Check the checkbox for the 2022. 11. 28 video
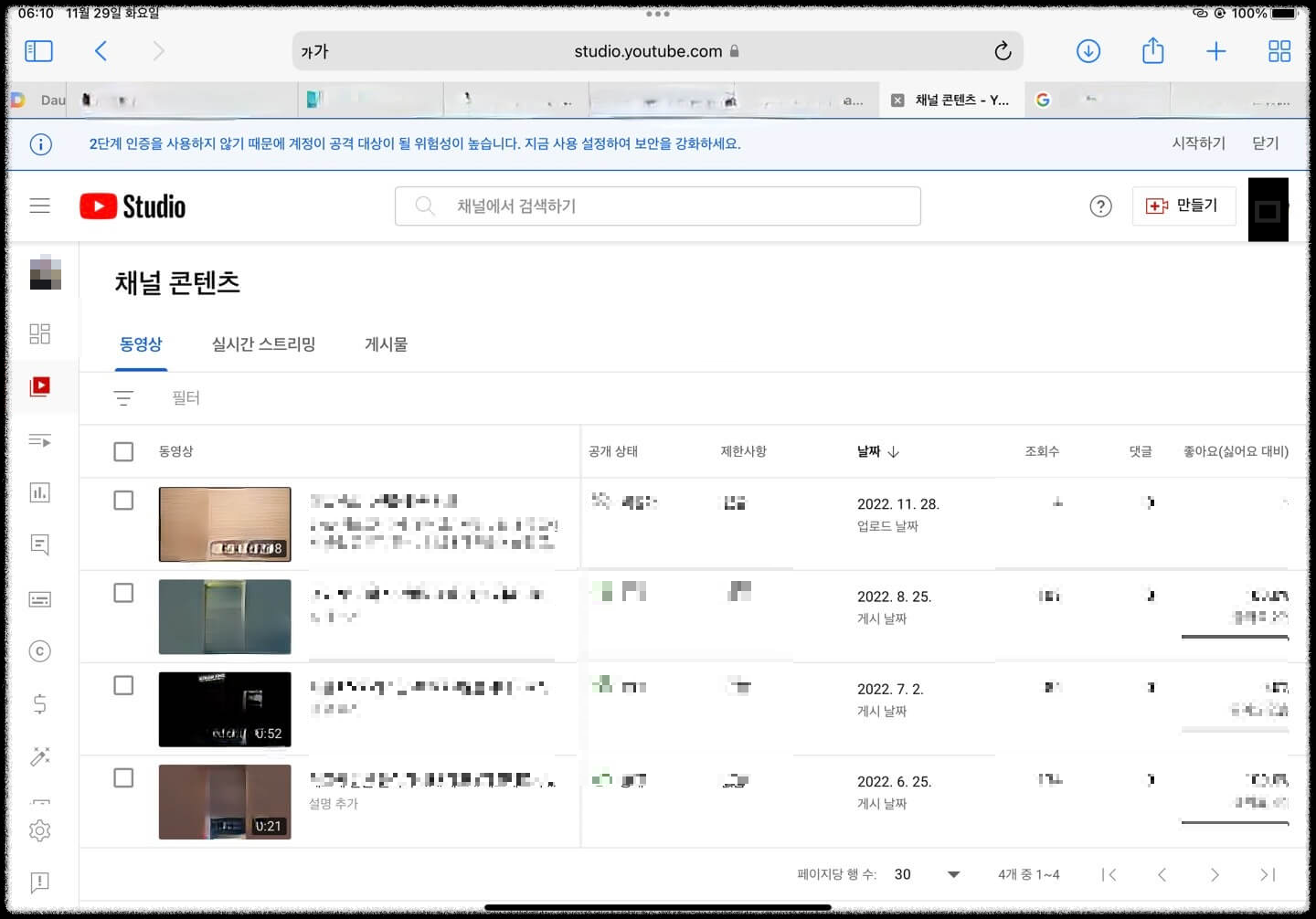This screenshot has width=1316, height=919. point(123,500)
